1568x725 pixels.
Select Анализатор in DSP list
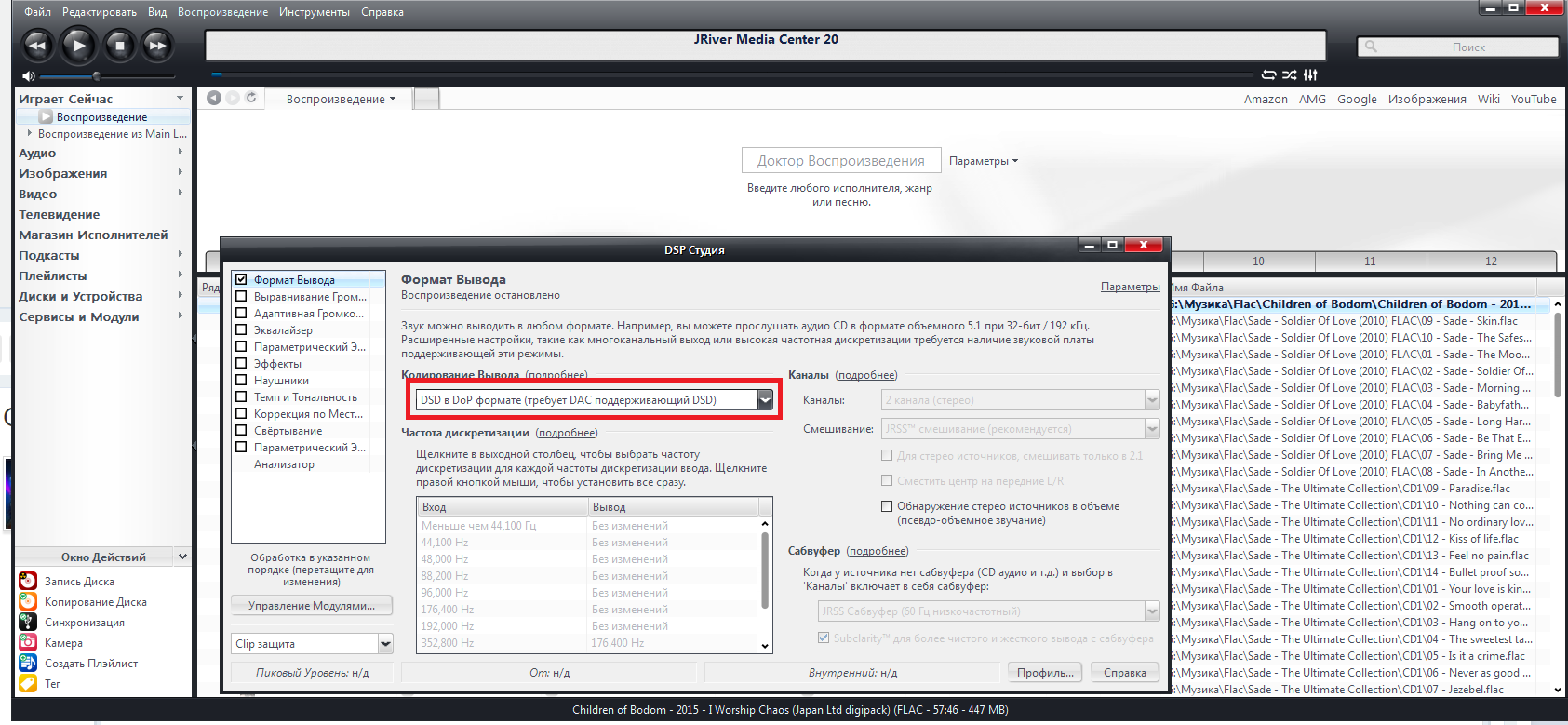284,463
